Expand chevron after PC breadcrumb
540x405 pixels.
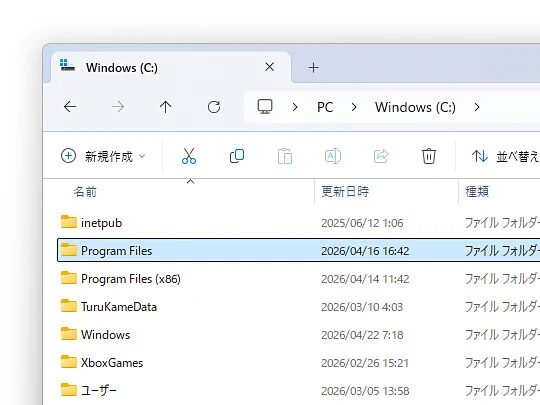pyautogui.click(x=354, y=107)
